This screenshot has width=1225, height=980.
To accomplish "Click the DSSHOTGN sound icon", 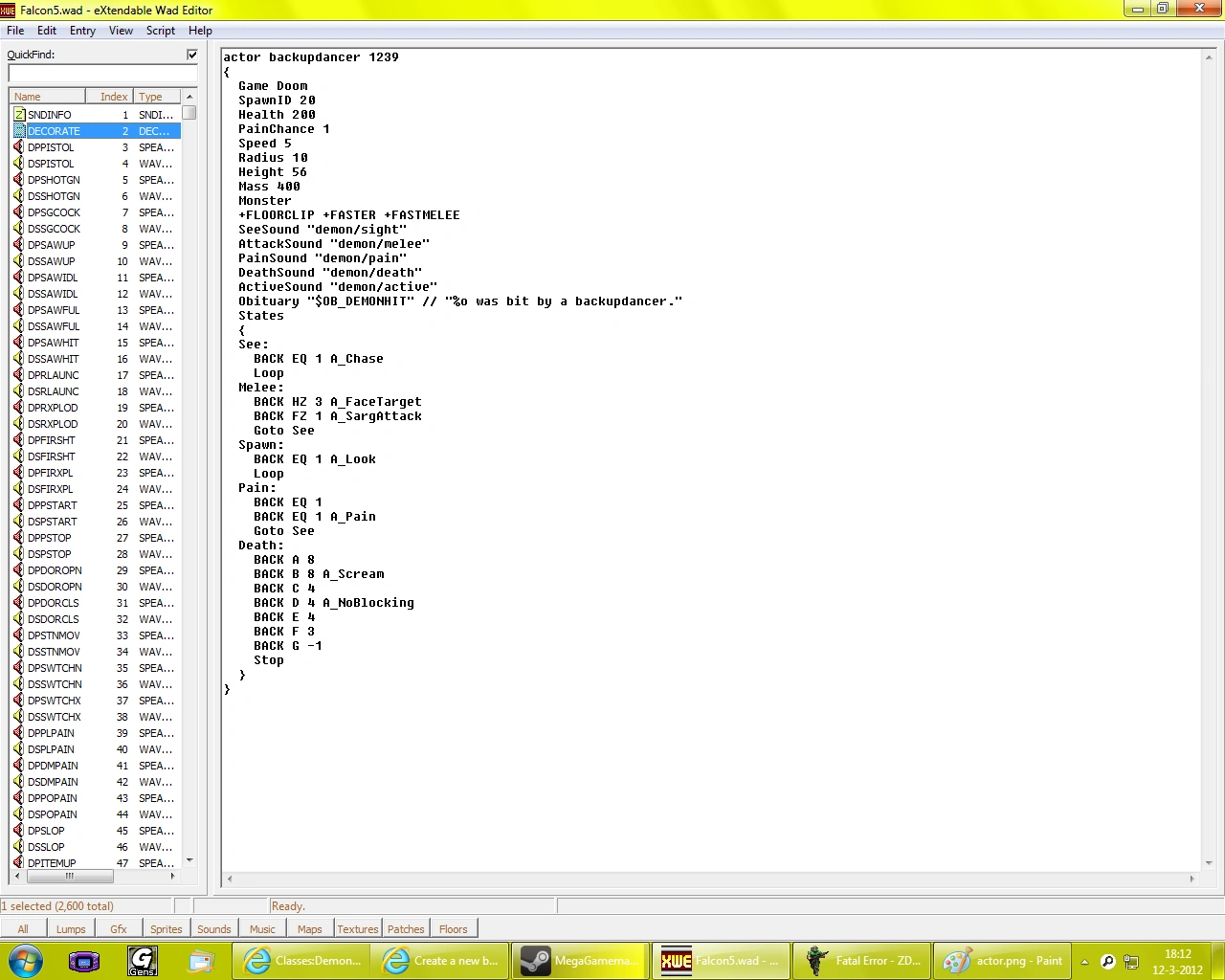I will (19, 196).
